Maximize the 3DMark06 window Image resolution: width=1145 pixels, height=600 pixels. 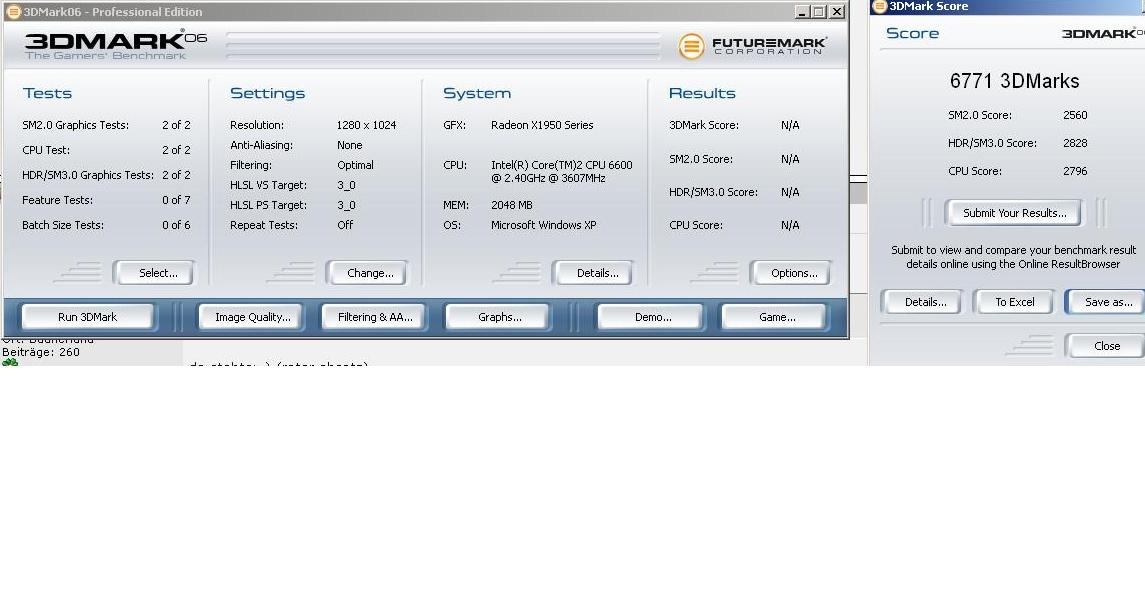(x=819, y=12)
